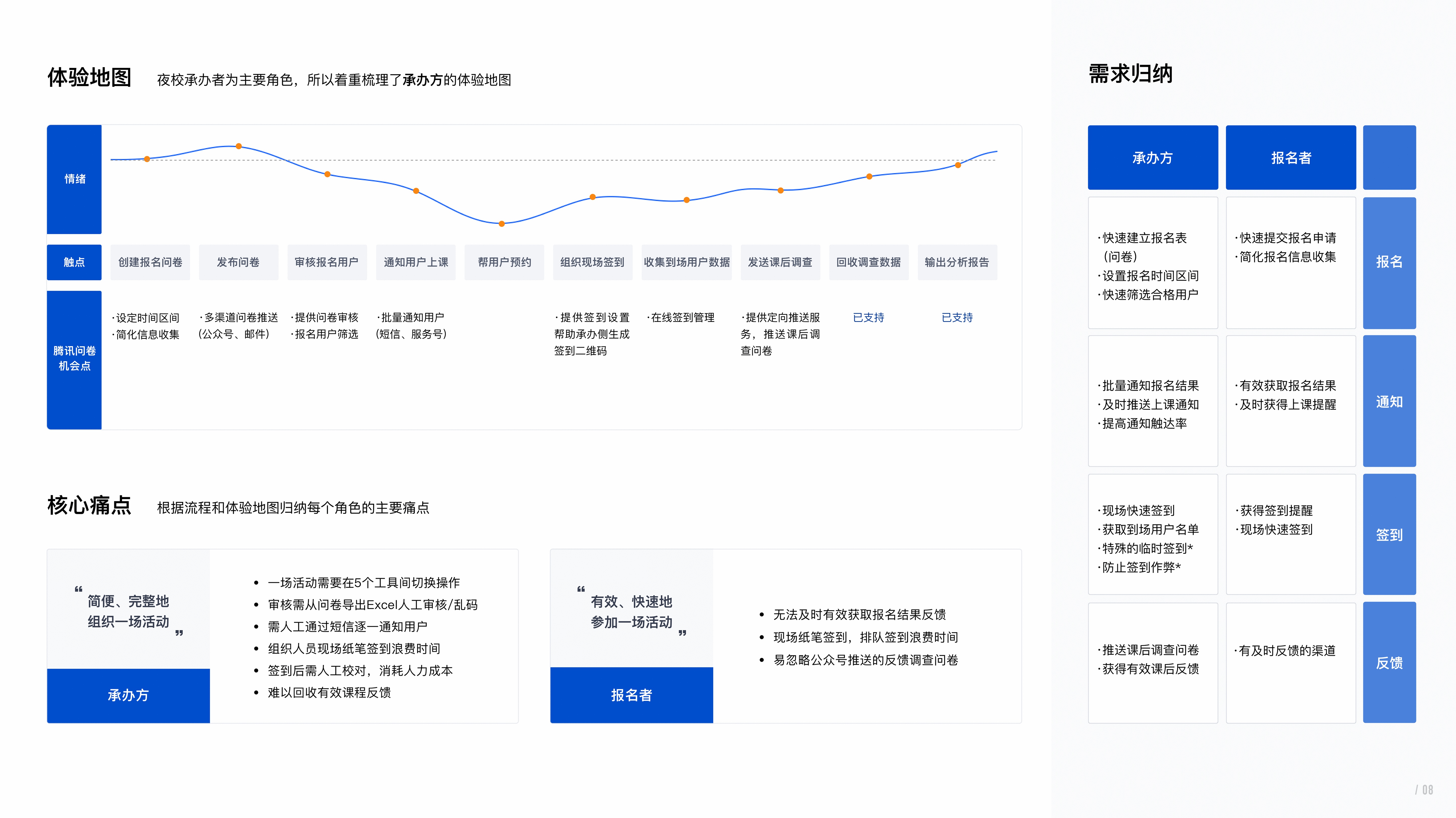This screenshot has width=1456, height=818.
Task: Click the 输出分析报告 touchpoint box
Action: (957, 262)
